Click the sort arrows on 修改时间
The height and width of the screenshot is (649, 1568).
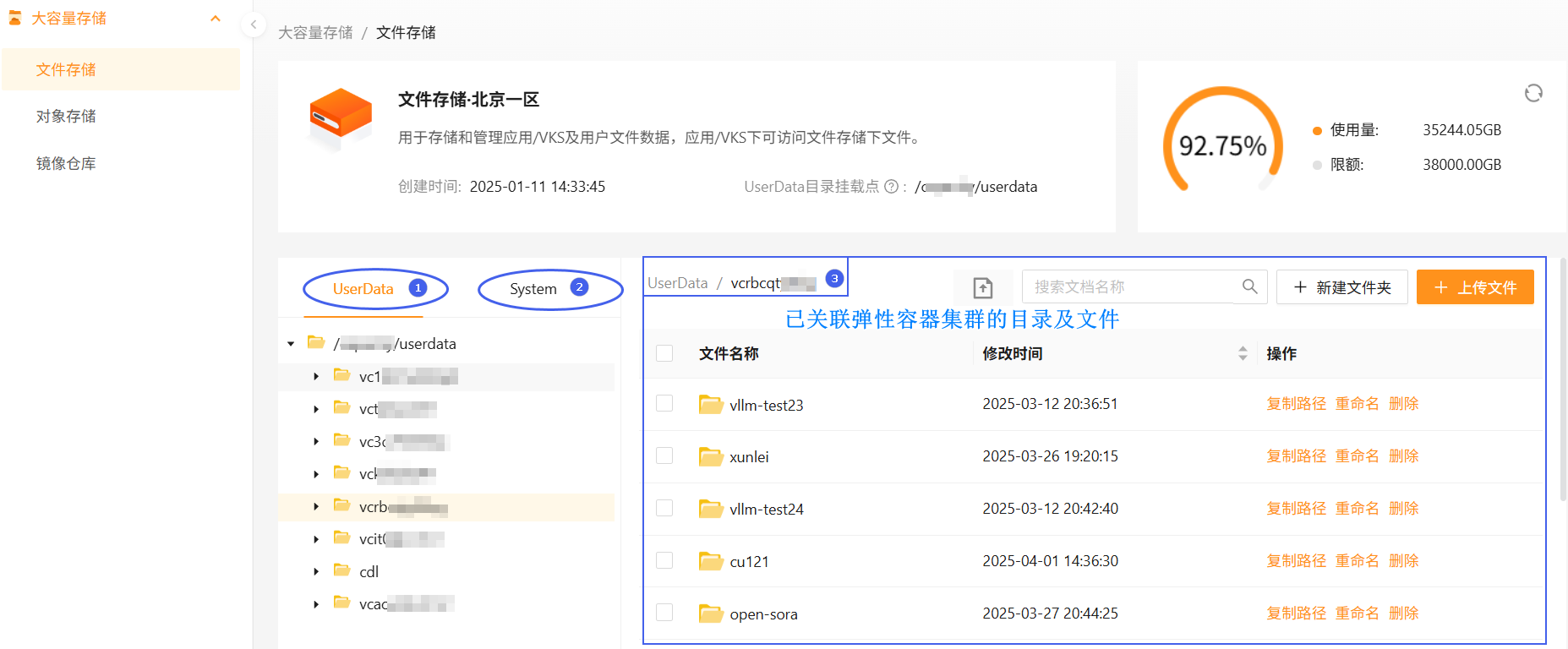pos(1242,353)
